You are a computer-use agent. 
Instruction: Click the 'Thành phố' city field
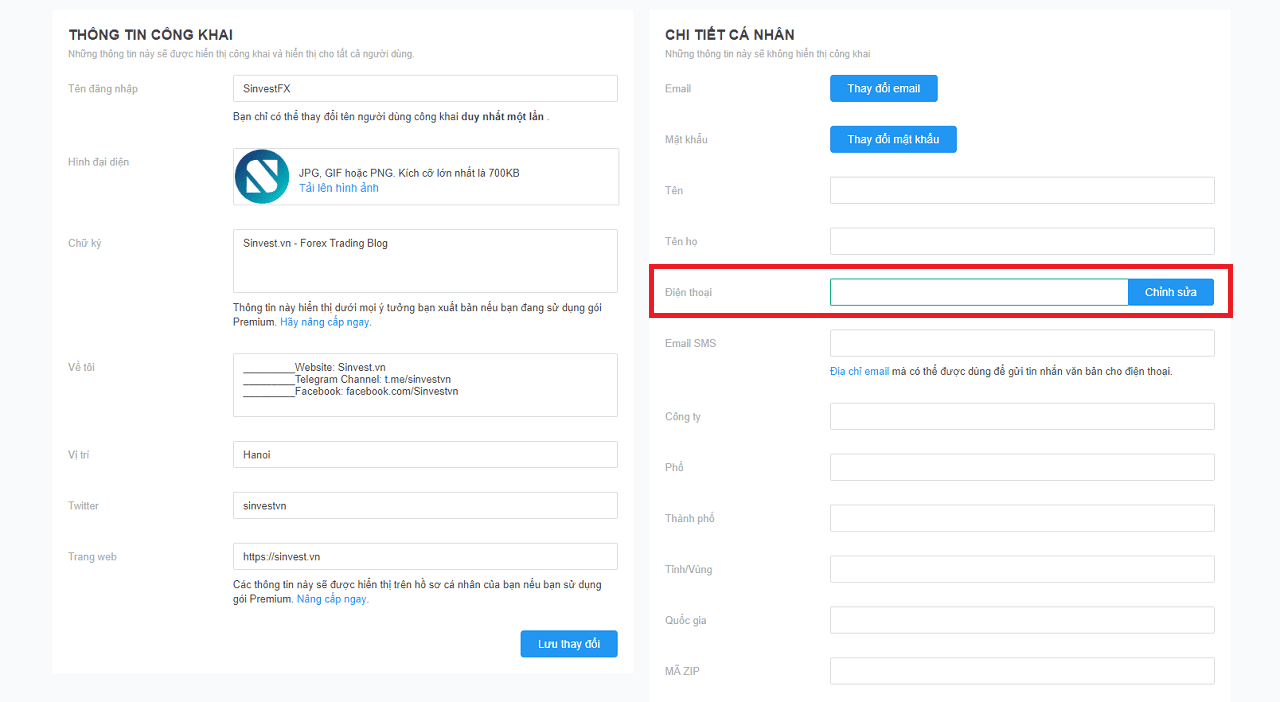coord(1022,519)
